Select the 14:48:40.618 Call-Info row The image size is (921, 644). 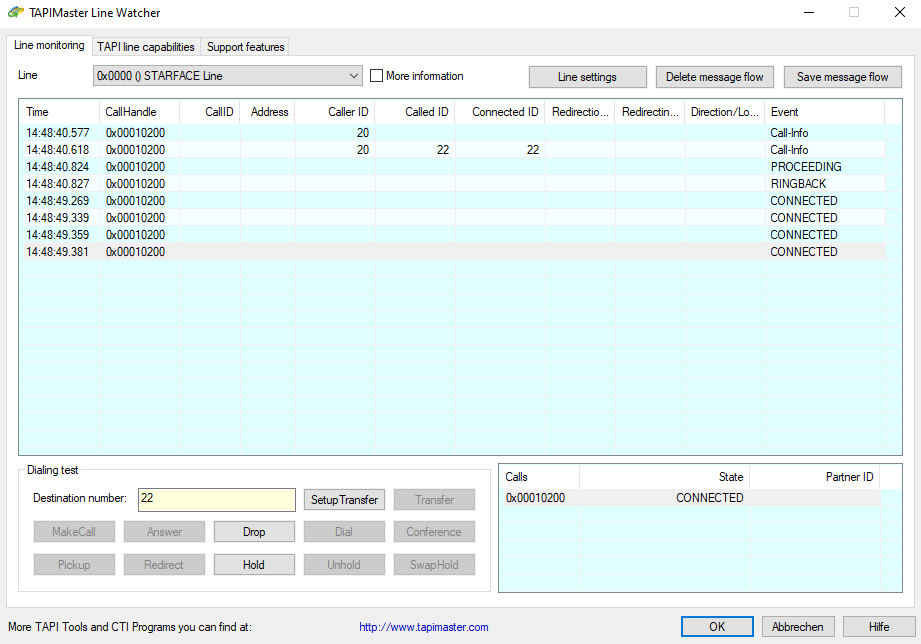tap(452, 150)
